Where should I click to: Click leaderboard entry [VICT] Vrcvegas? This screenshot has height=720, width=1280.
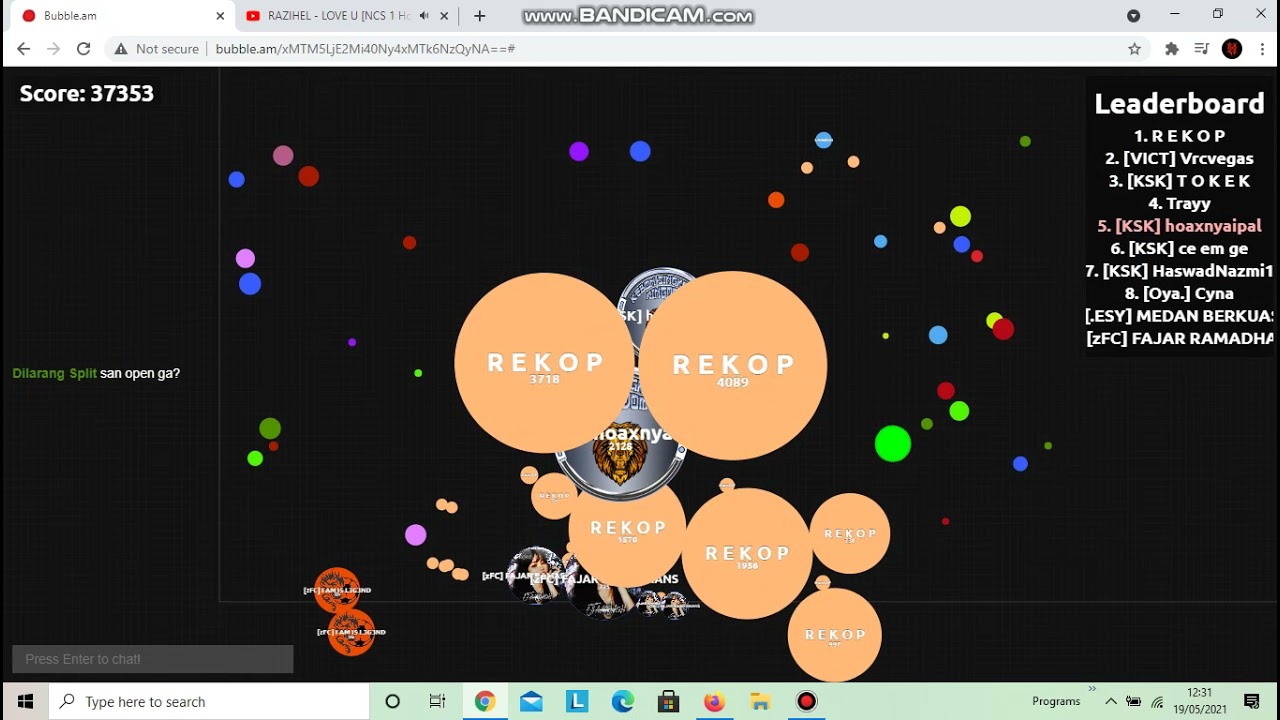click(x=1179, y=158)
